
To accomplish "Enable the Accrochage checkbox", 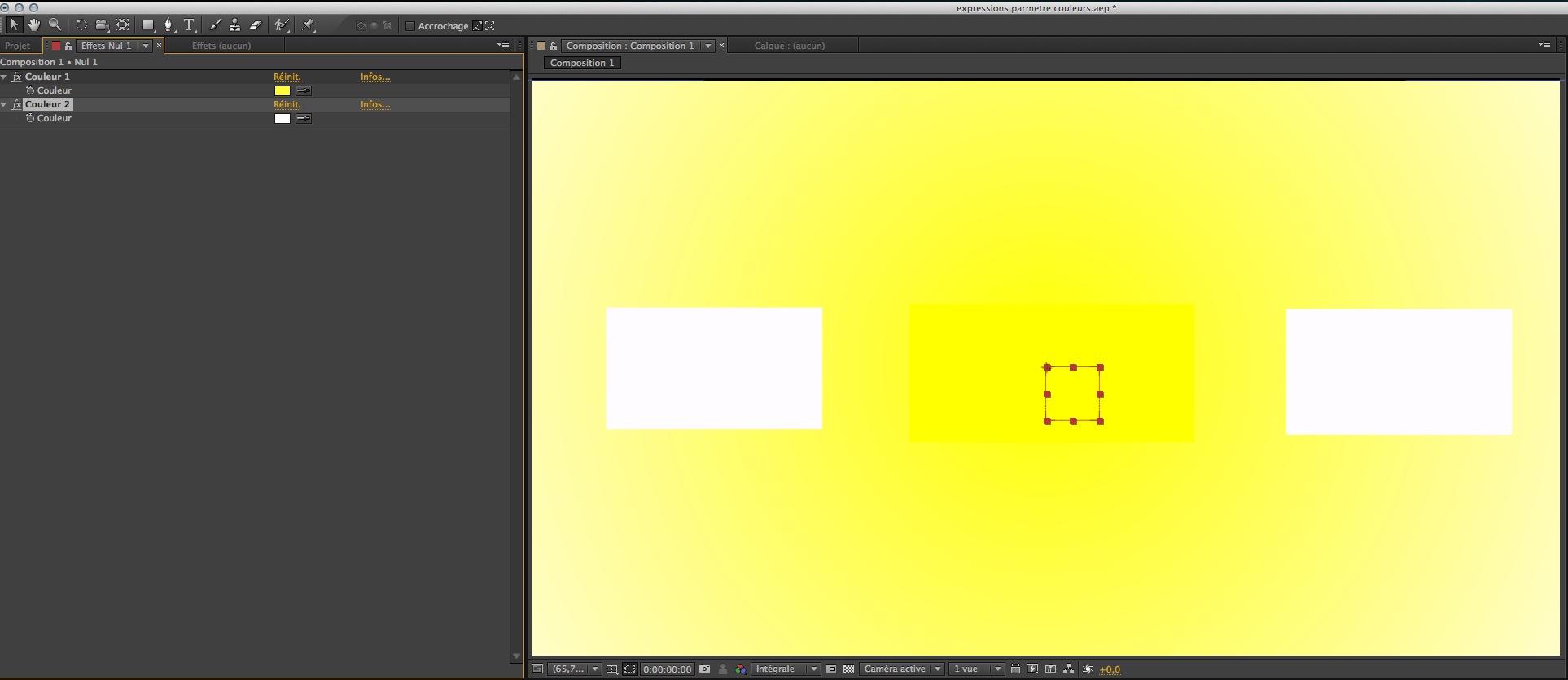I will pyautogui.click(x=410, y=26).
